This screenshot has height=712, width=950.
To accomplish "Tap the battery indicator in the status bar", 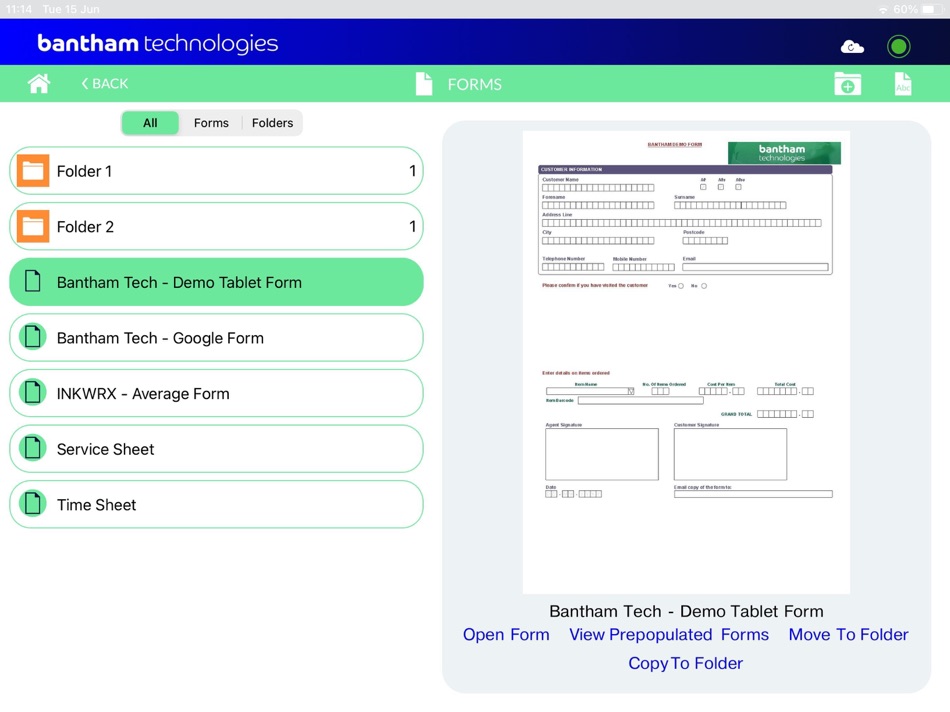I will point(933,9).
